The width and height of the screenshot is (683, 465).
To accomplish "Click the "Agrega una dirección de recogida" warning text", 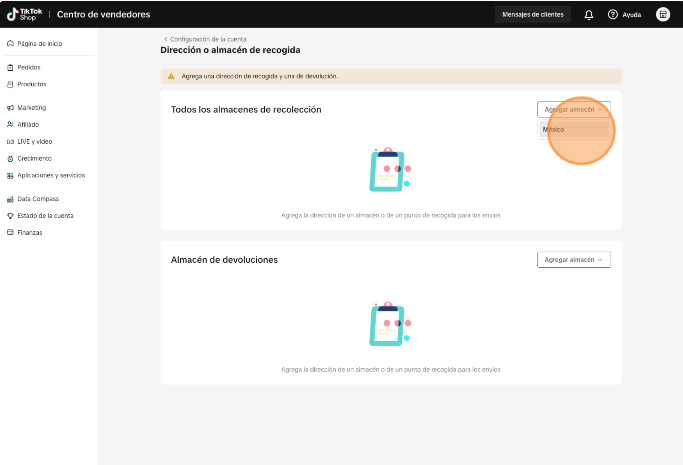I will [260, 76].
